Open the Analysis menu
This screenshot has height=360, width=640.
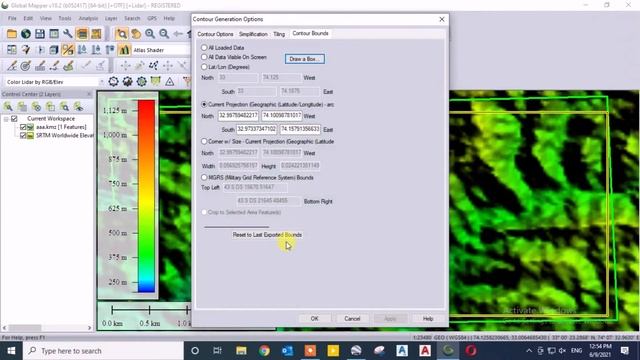(88, 18)
